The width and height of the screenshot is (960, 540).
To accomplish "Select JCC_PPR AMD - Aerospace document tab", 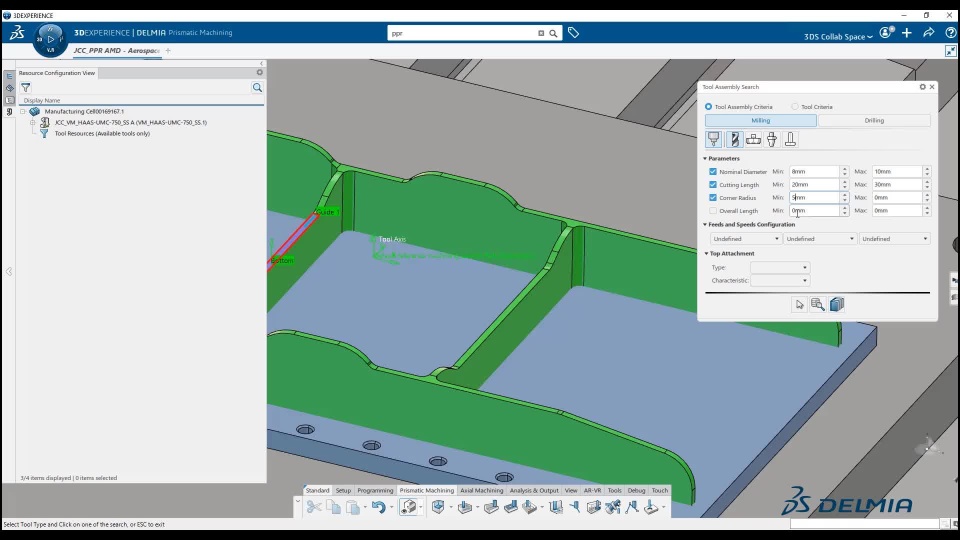I will click(x=116, y=51).
